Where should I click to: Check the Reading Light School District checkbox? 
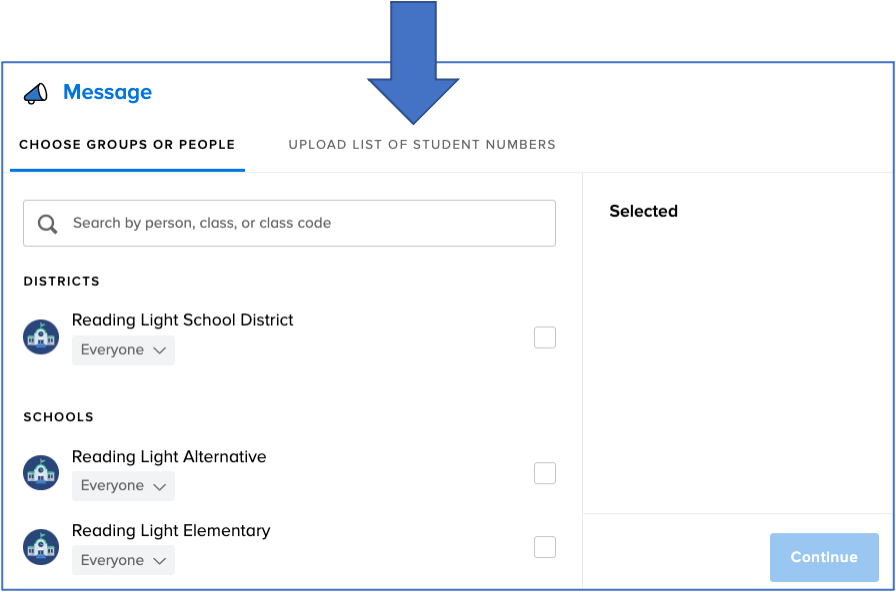pos(545,337)
